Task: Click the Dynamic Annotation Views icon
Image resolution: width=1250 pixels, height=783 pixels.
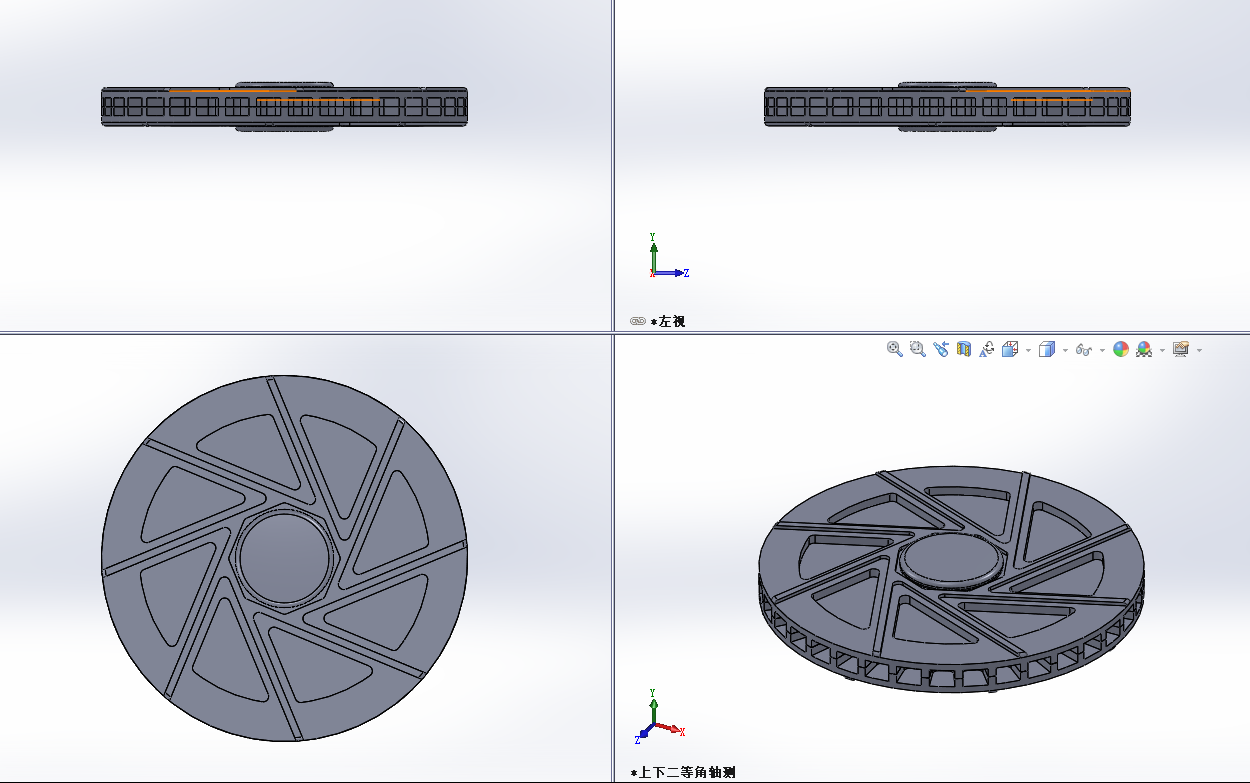Action: coord(987,349)
